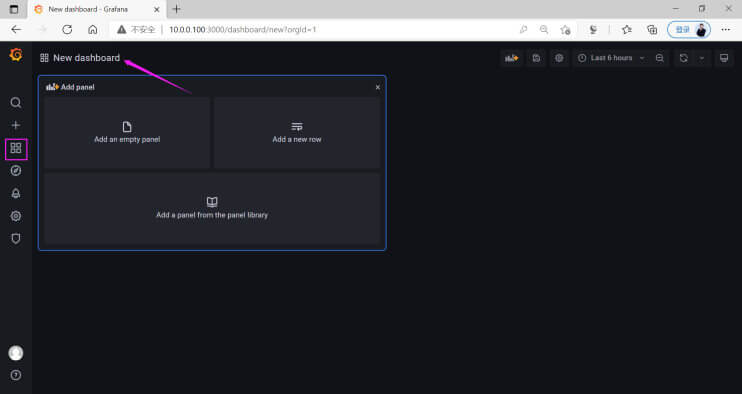Close the New dashboard - Grafana tab

157,9
